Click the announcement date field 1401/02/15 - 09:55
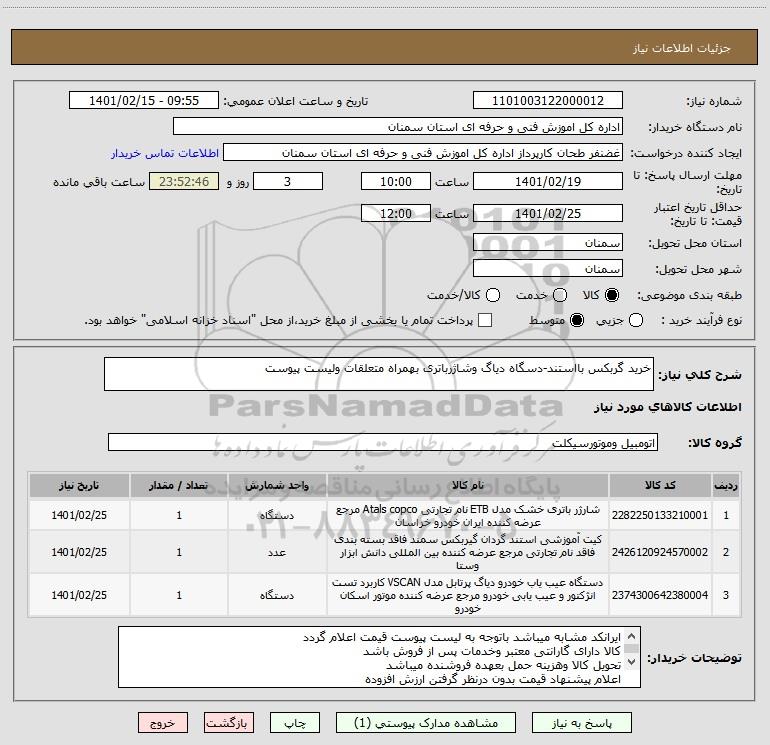The image size is (770, 745). (144, 101)
